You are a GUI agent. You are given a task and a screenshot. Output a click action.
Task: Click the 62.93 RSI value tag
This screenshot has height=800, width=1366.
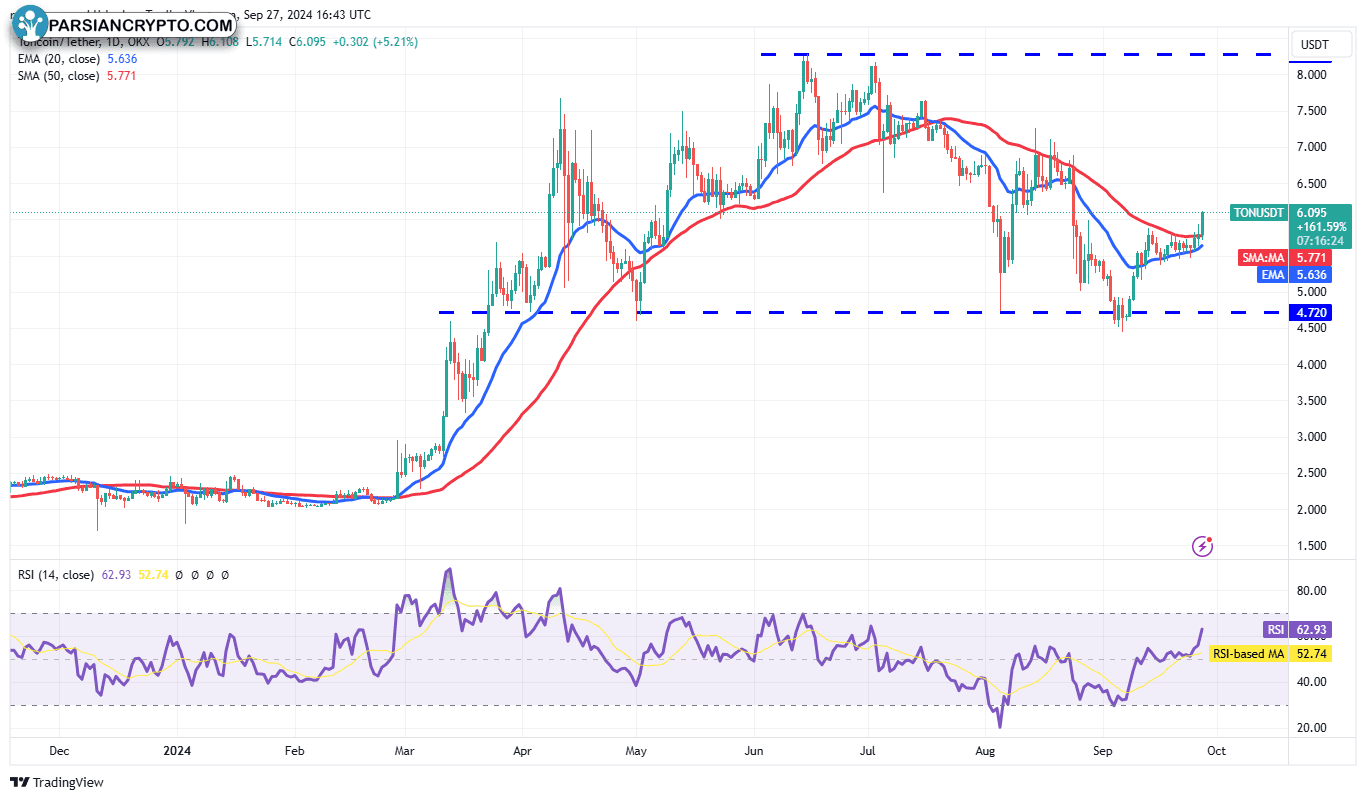[x=1310, y=630]
